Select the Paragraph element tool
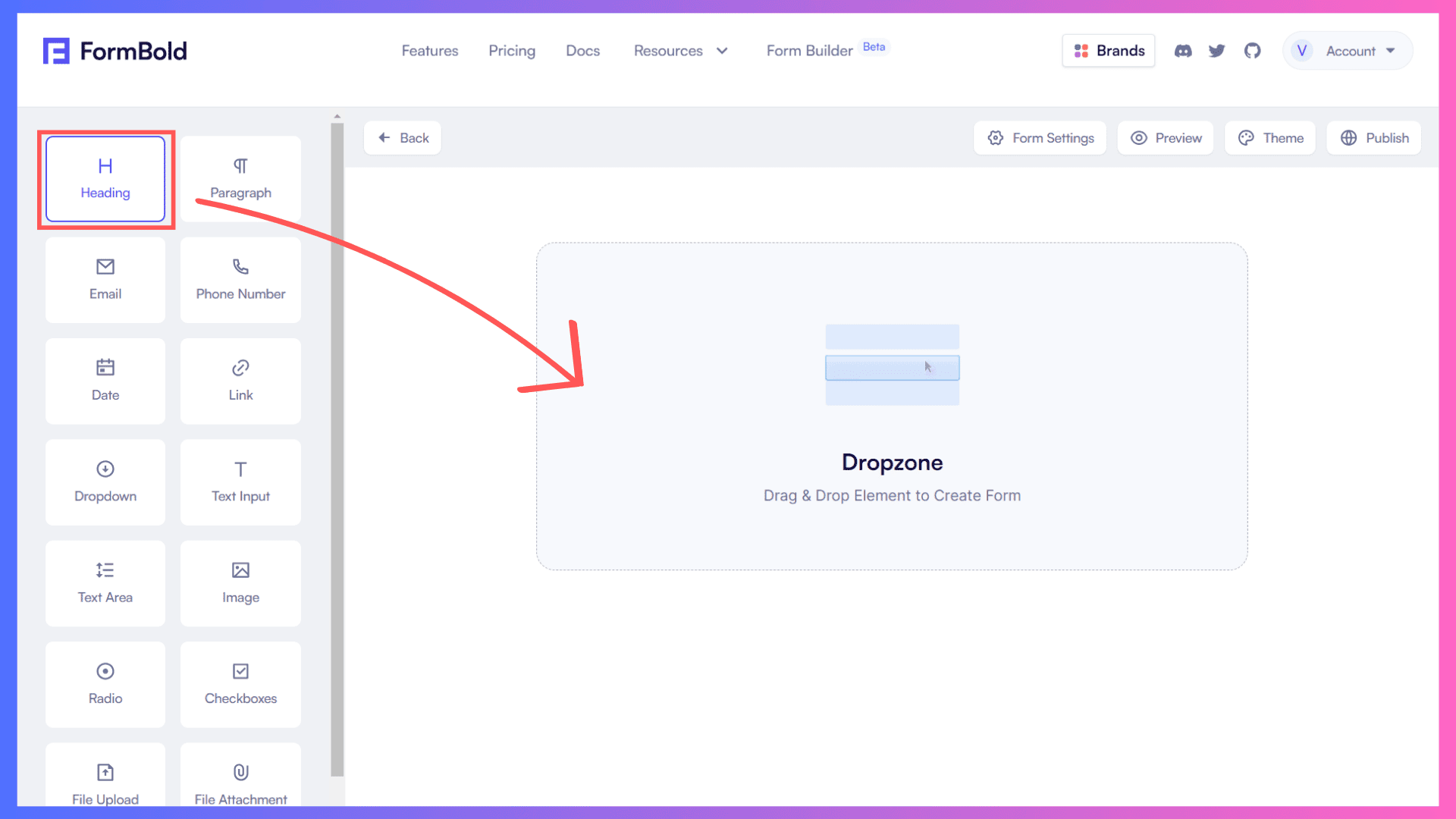This screenshot has height=819, width=1456. [240, 177]
